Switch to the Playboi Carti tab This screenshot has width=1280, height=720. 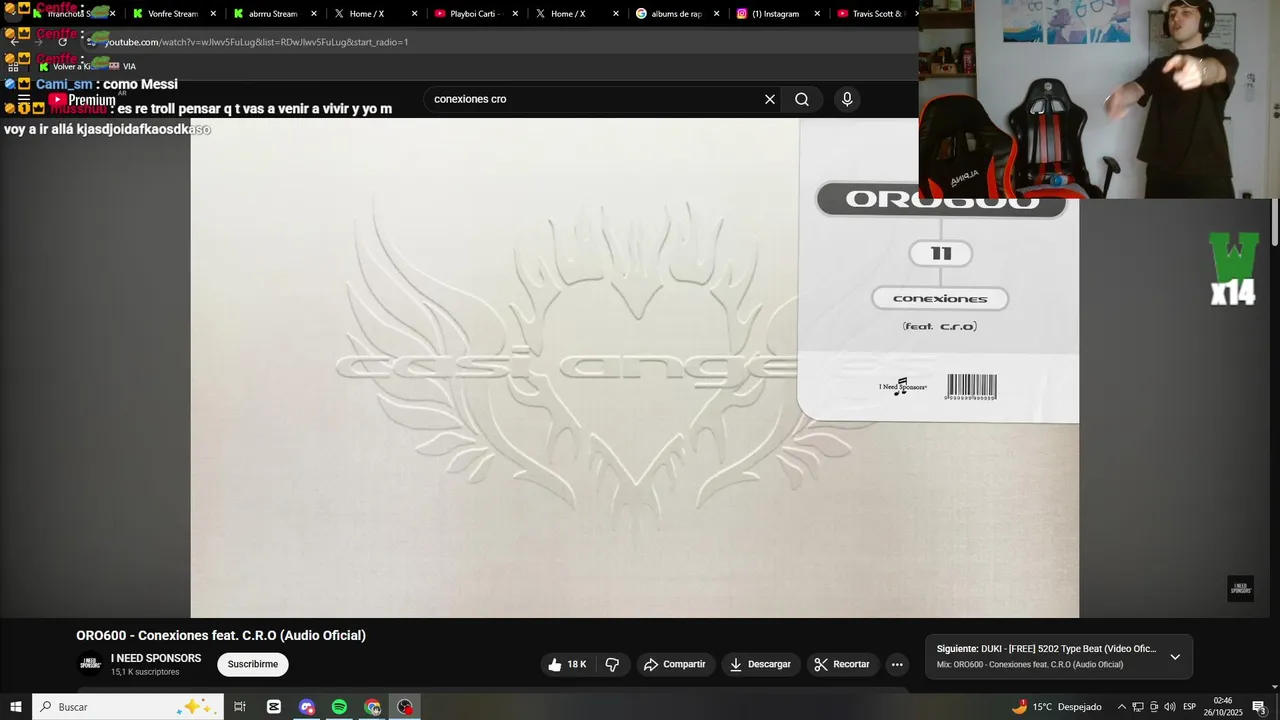pos(474,14)
